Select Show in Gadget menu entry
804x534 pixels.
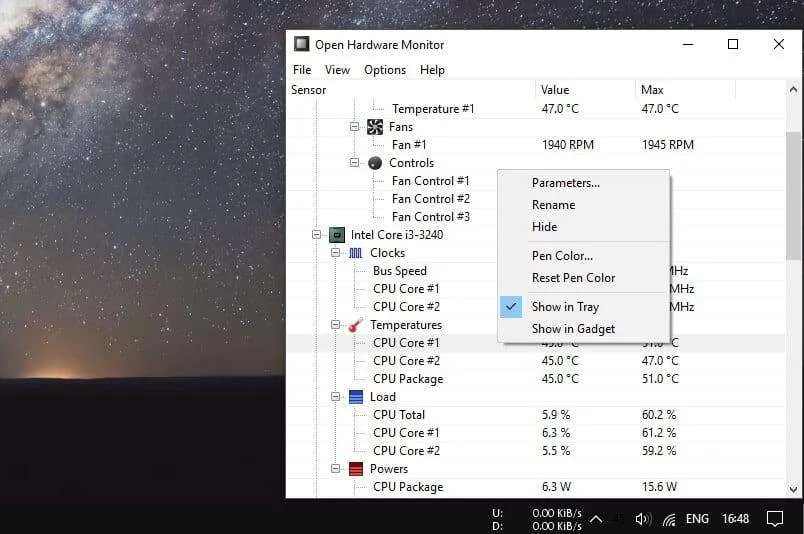point(584,329)
